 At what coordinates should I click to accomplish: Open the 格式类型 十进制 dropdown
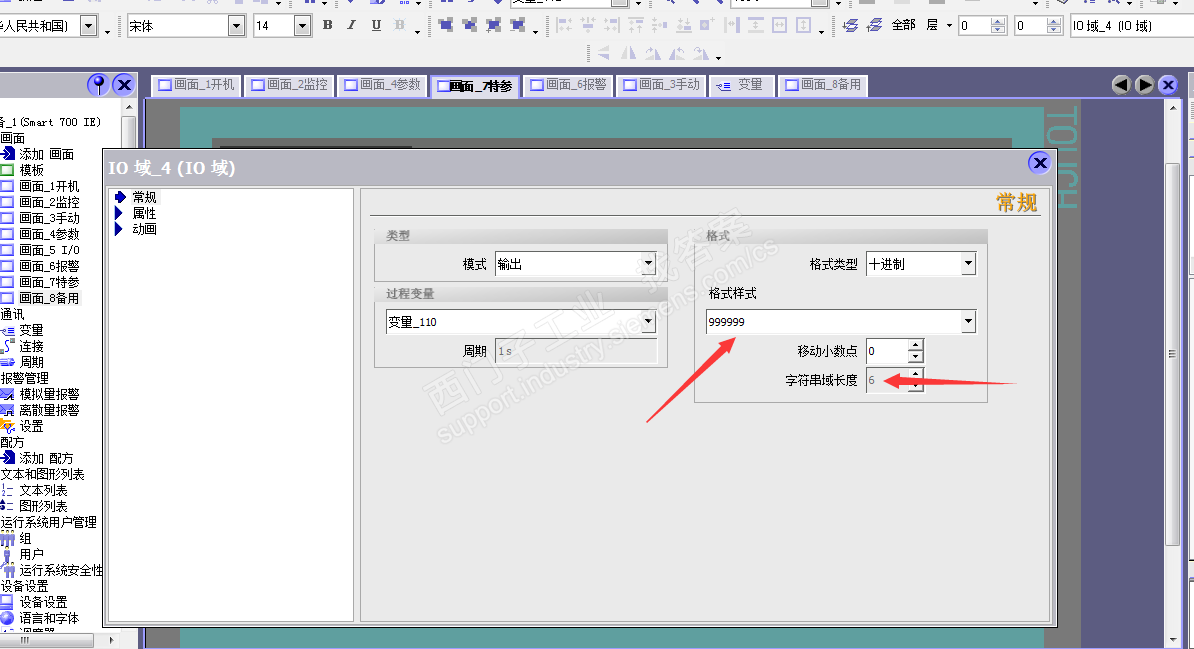[968, 264]
